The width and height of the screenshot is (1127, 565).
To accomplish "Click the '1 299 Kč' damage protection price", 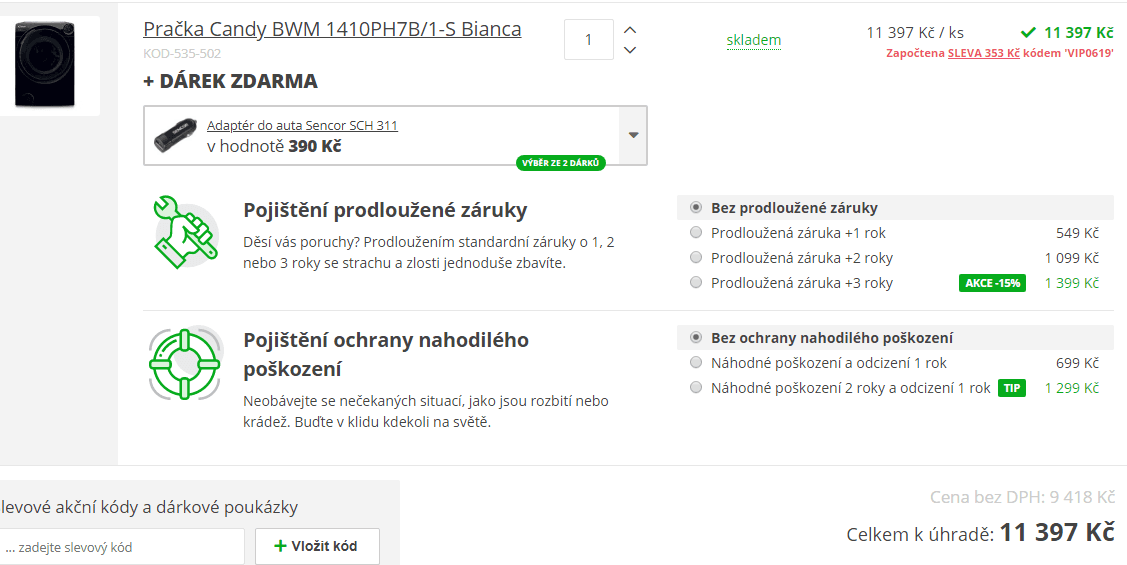I will [1072, 388].
